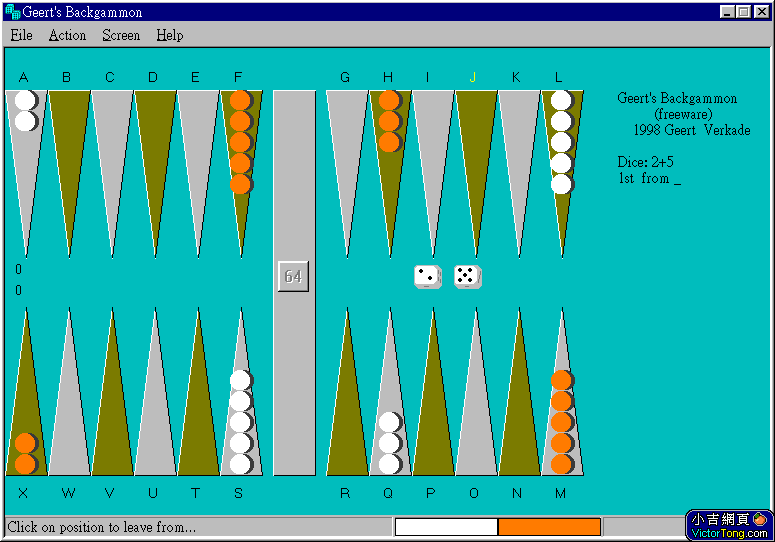
Task: Select empty point G
Action: coord(347,174)
